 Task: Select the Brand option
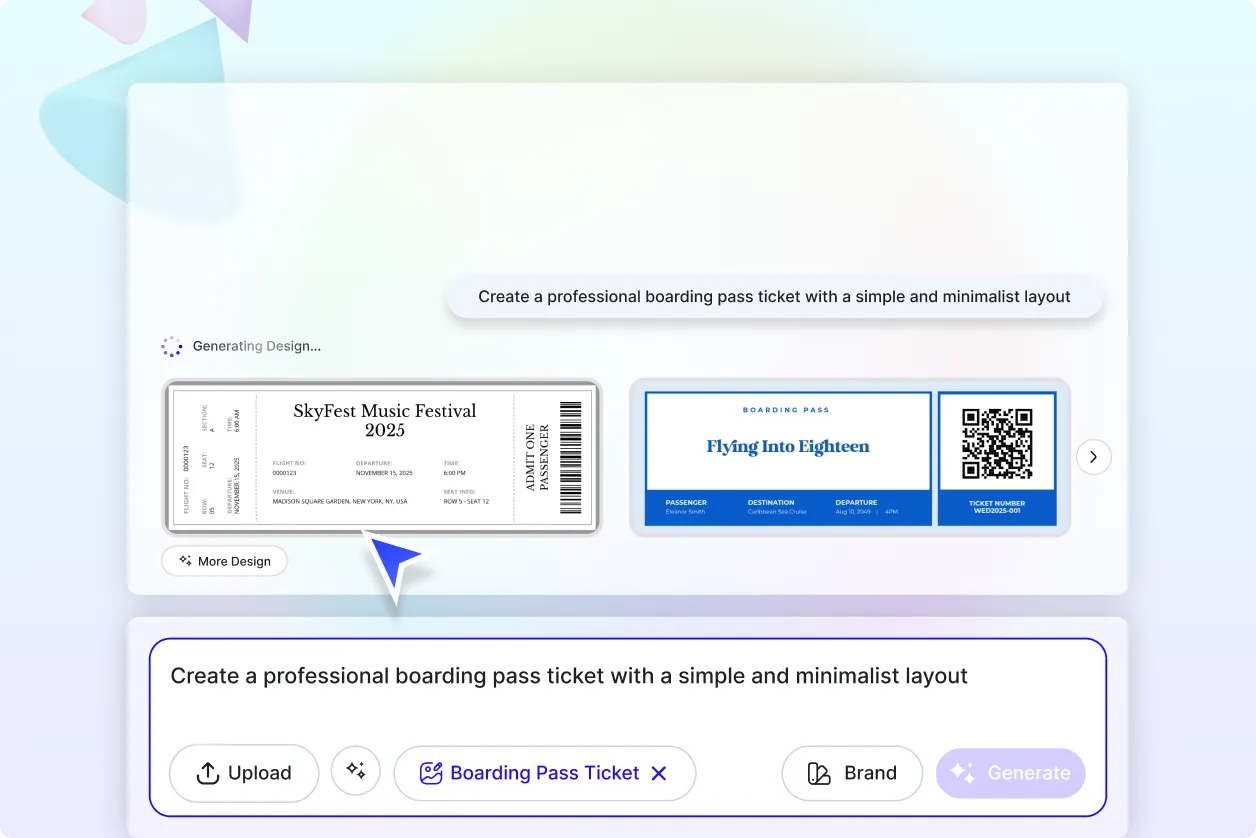(x=851, y=773)
